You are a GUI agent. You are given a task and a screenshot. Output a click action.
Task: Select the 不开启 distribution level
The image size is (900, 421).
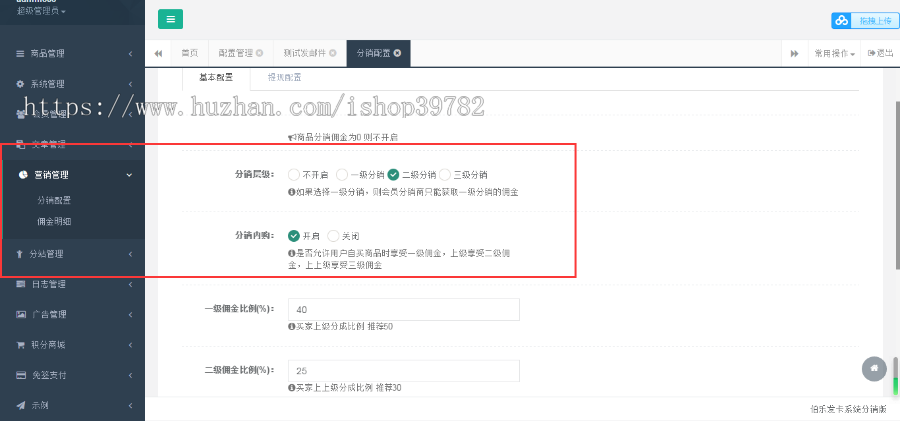(x=294, y=175)
